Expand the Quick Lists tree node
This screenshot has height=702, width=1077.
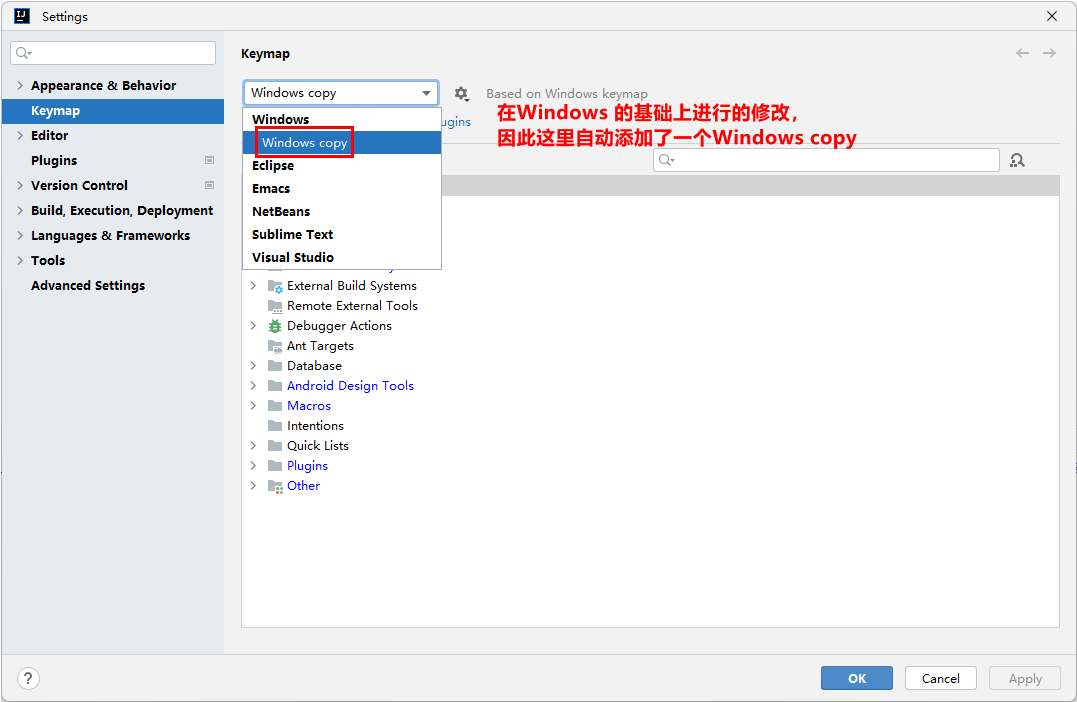[253, 445]
